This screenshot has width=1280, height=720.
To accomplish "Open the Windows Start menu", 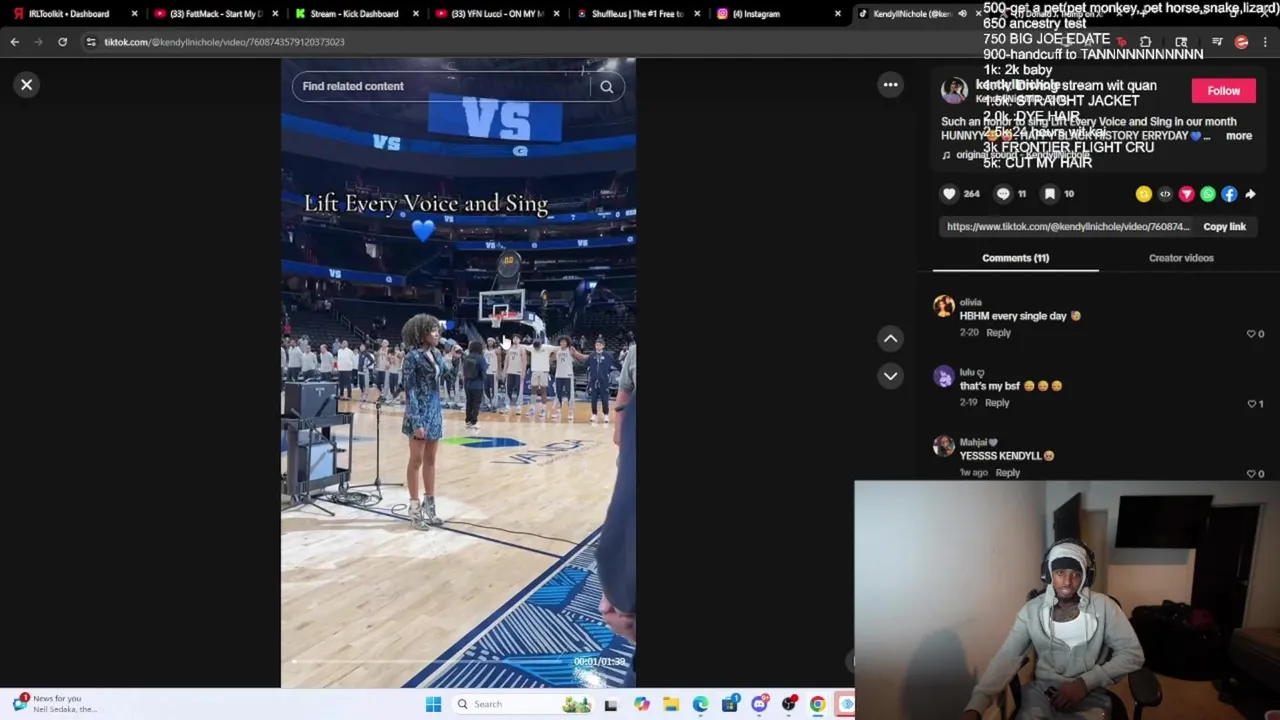I will [x=433, y=704].
